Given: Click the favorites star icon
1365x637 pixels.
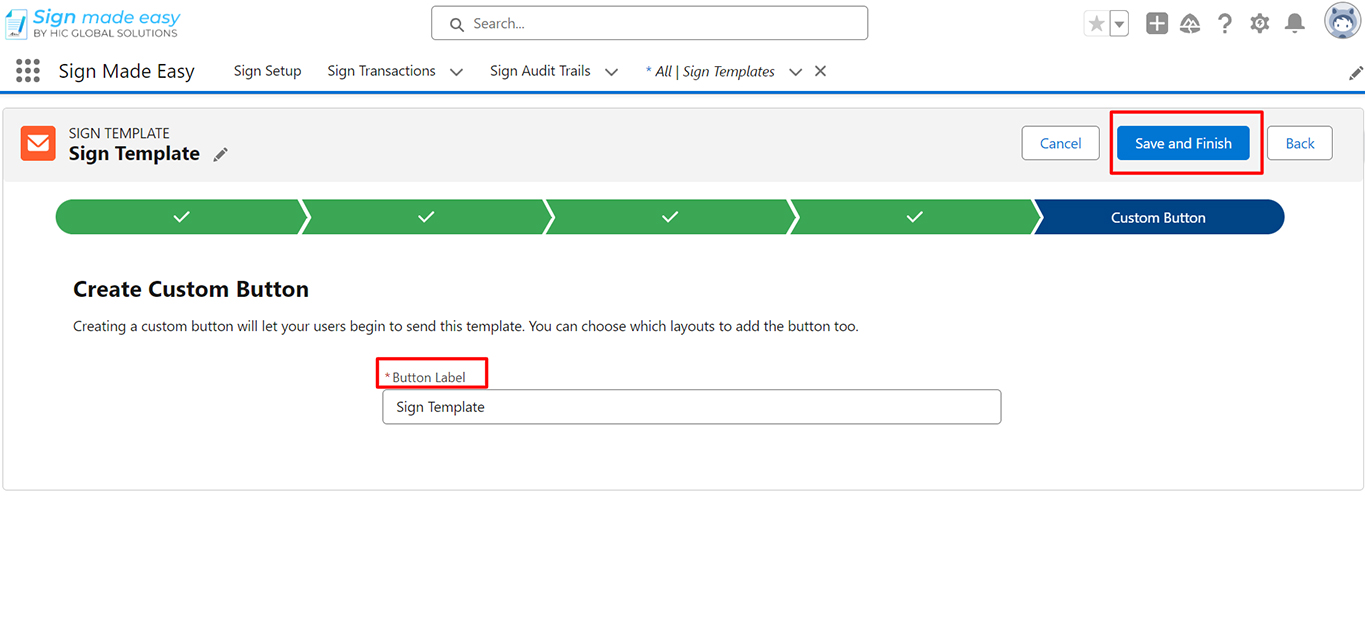Looking at the screenshot, I should pyautogui.click(x=1096, y=24).
